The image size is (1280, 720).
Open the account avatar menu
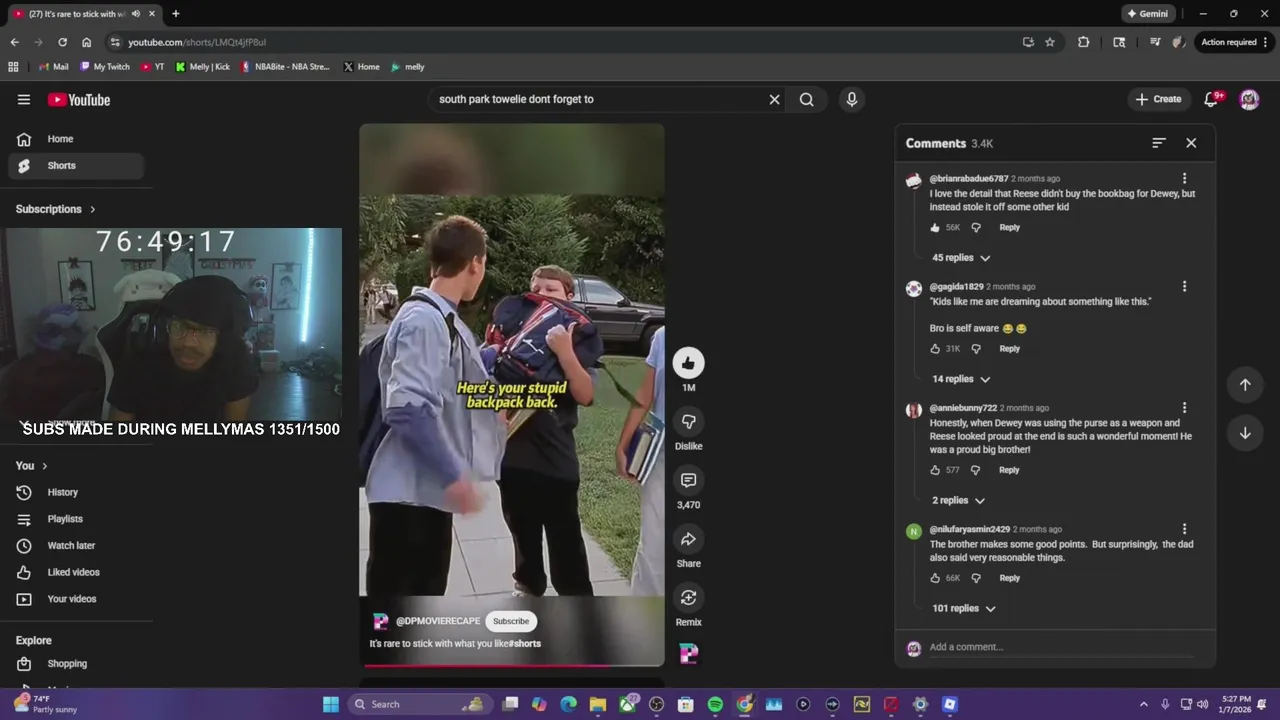(1249, 99)
